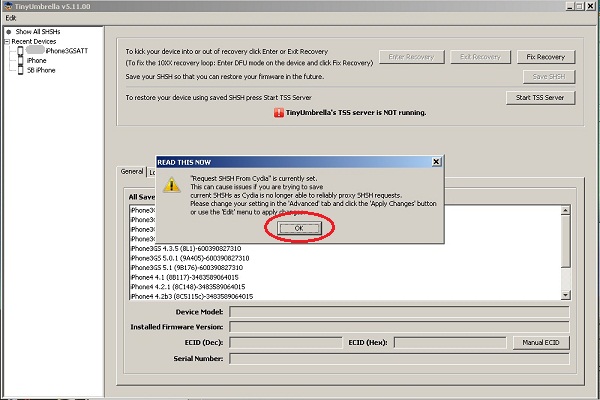This screenshot has width=600, height=400.
Task: Start the TSS Server
Action: point(540,98)
